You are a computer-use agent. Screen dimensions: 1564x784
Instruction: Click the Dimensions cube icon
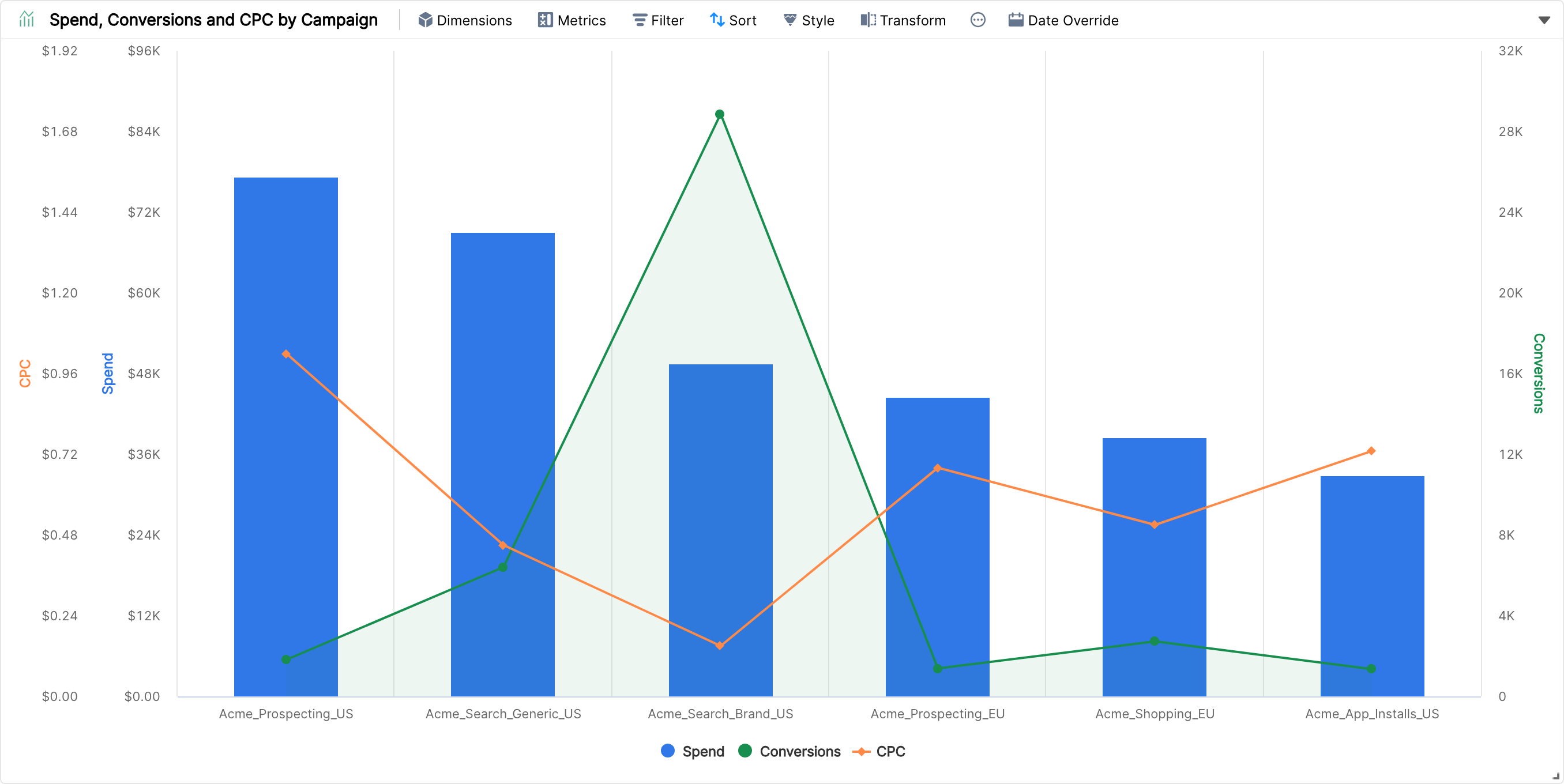pos(425,20)
